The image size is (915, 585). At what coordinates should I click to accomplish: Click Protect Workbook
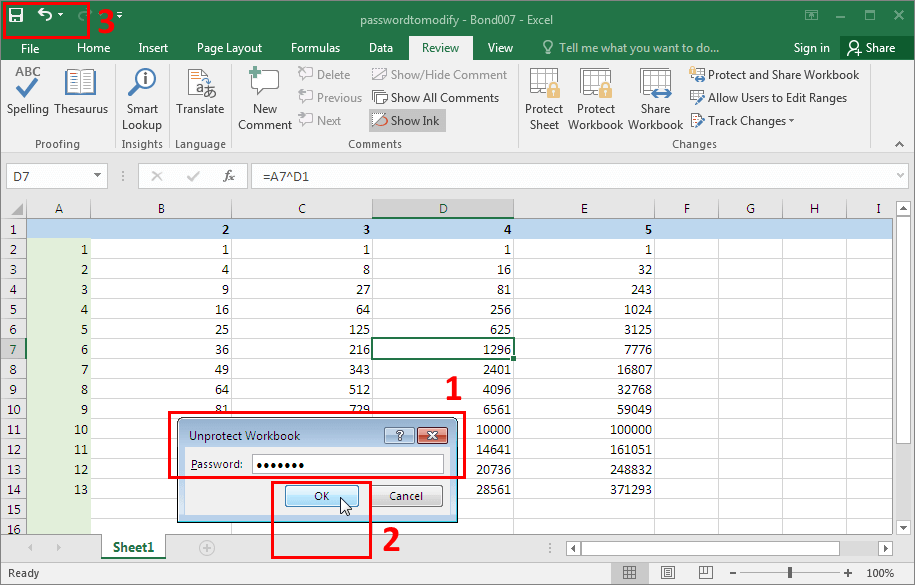(x=595, y=97)
